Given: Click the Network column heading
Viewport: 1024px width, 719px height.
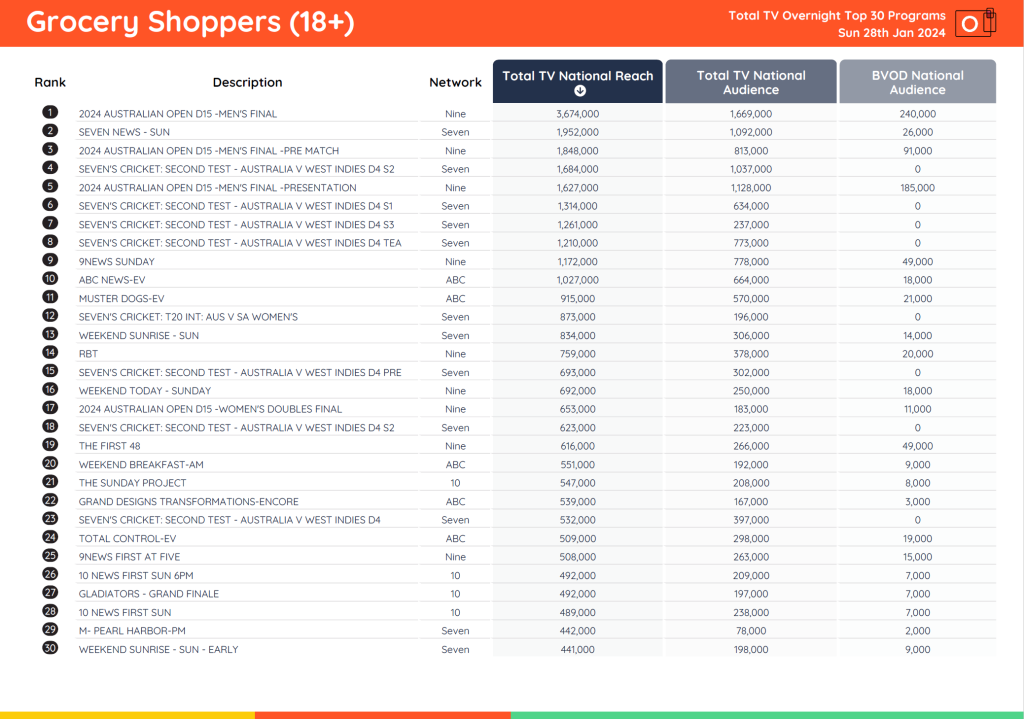Looking at the screenshot, I should [455, 82].
